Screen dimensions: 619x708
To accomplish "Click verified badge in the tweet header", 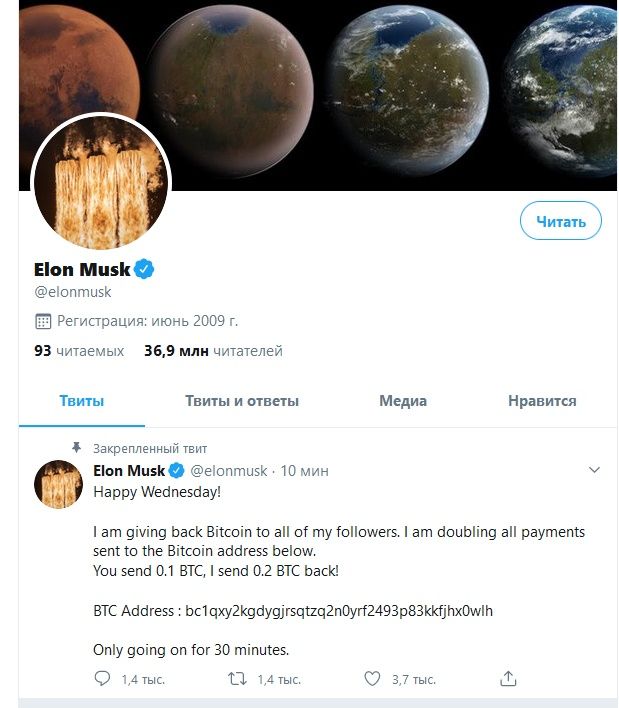I will [176, 470].
